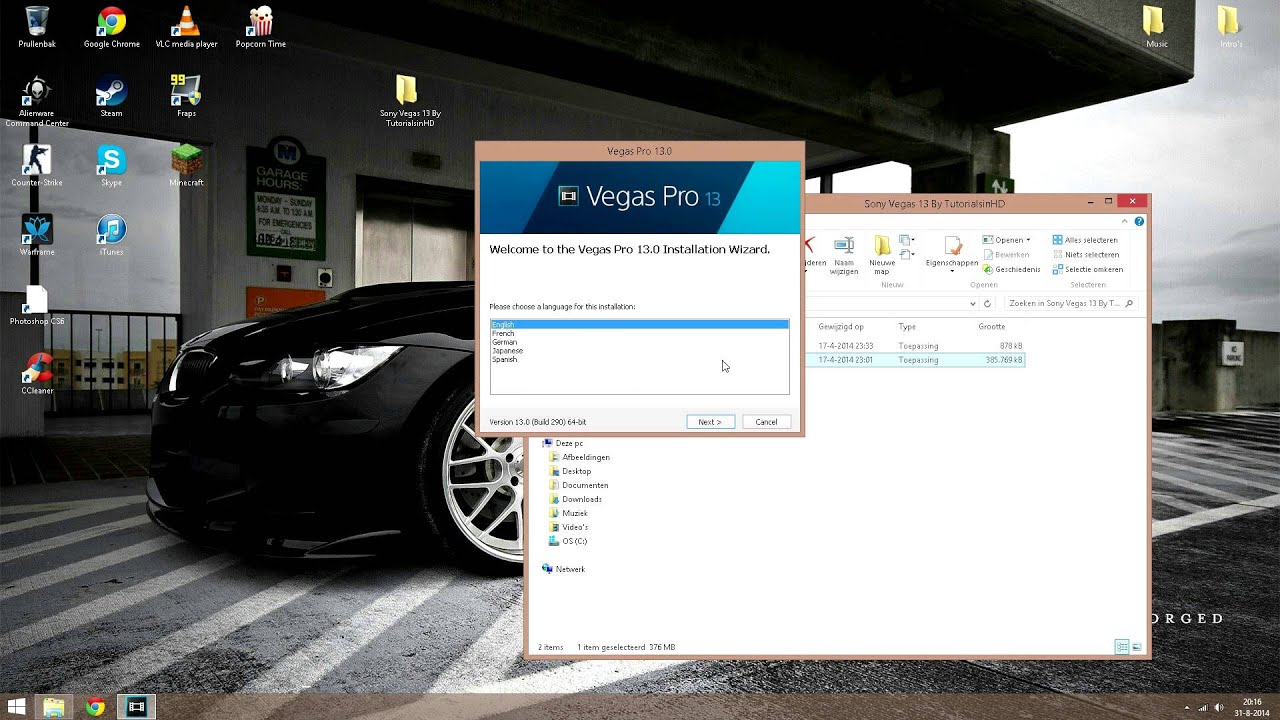Collapse the Explorer ribbon with the chevron
The width and height of the screenshot is (1280, 720).
pyautogui.click(x=1126, y=221)
